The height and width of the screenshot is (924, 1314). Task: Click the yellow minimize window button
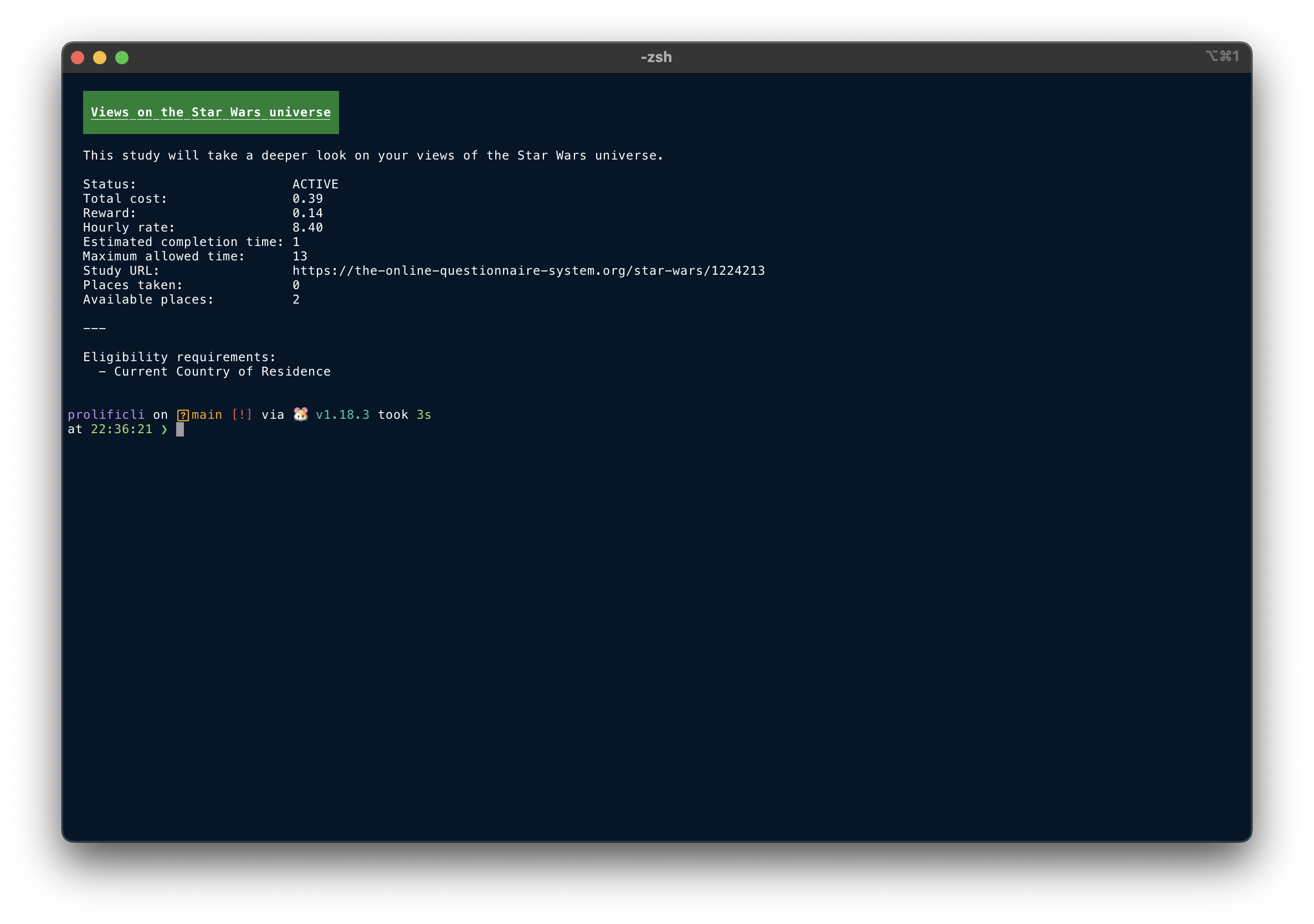100,58
